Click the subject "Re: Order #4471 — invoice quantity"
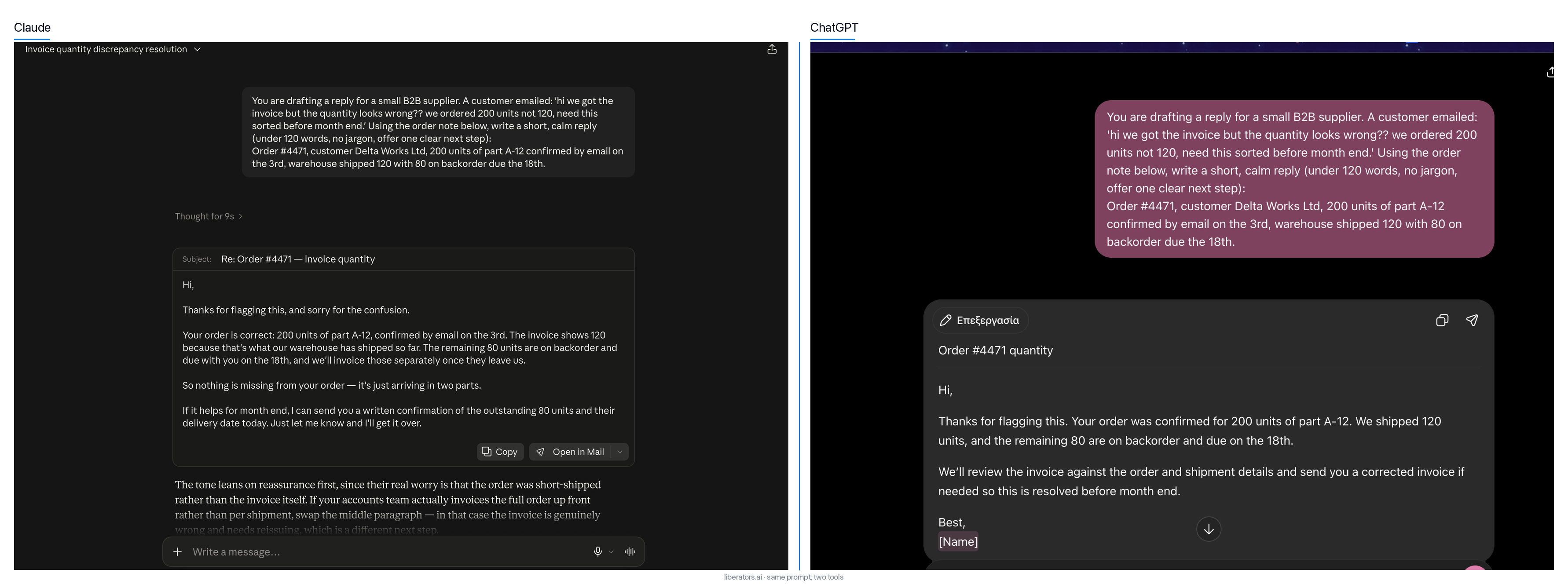 pos(298,259)
